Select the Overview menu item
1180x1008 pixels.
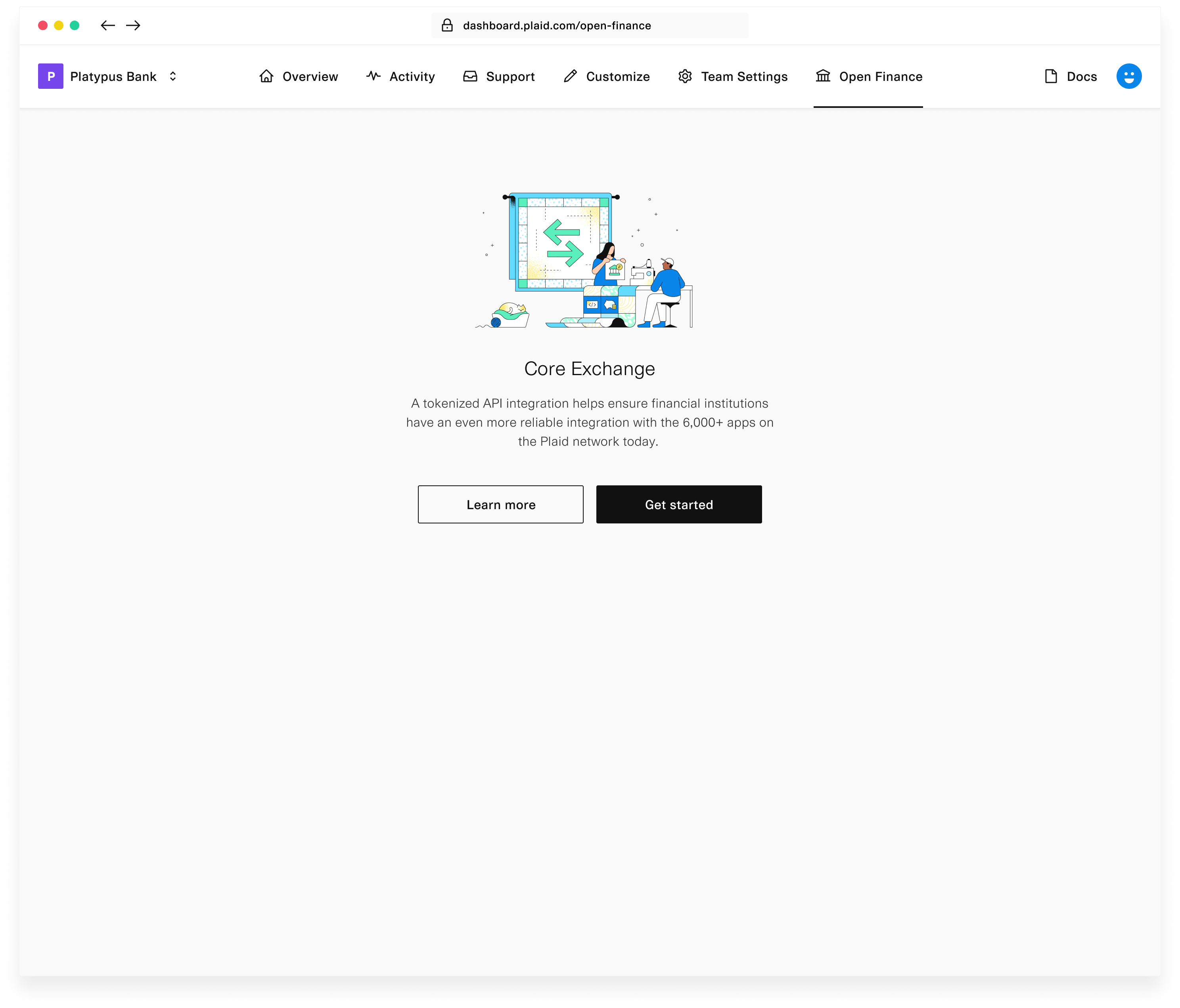pyautogui.click(x=296, y=76)
